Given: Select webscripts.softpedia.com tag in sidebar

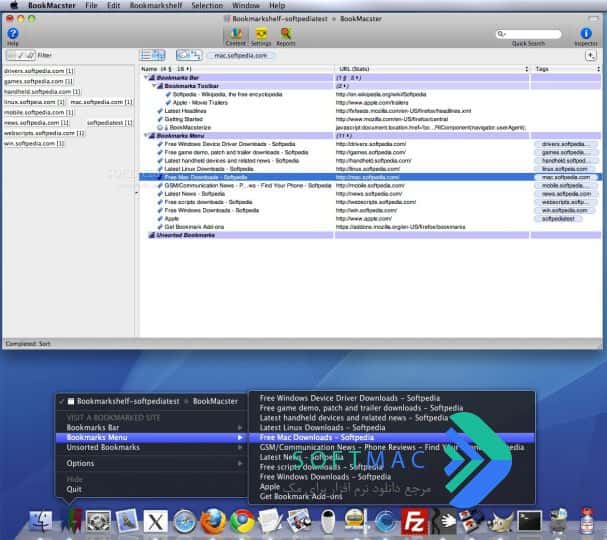Looking at the screenshot, I should 44,133.
